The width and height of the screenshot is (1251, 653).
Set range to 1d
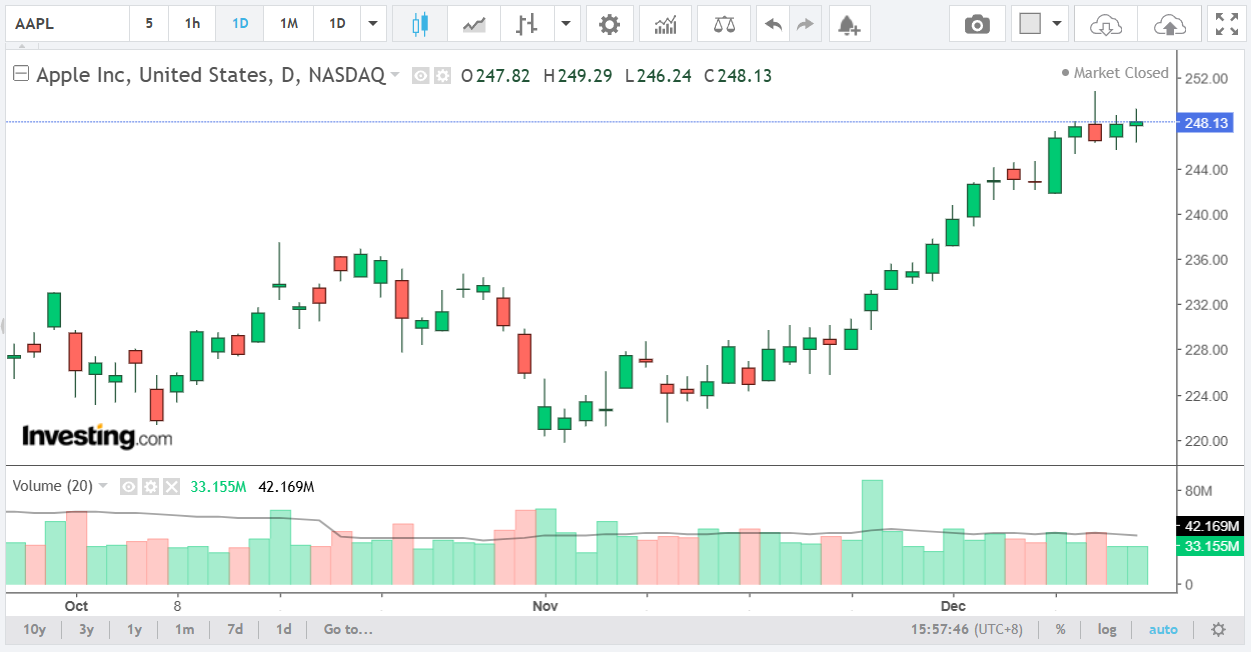[284, 629]
